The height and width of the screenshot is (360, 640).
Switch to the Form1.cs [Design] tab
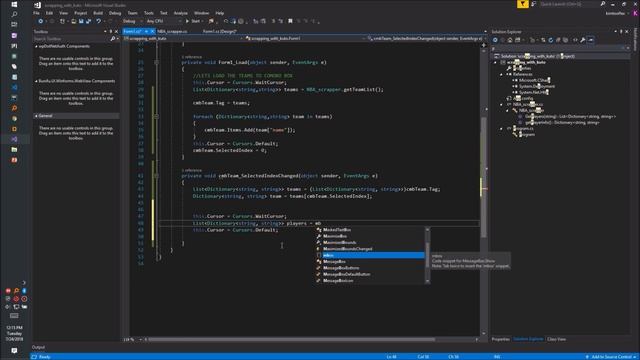tap(220, 31)
